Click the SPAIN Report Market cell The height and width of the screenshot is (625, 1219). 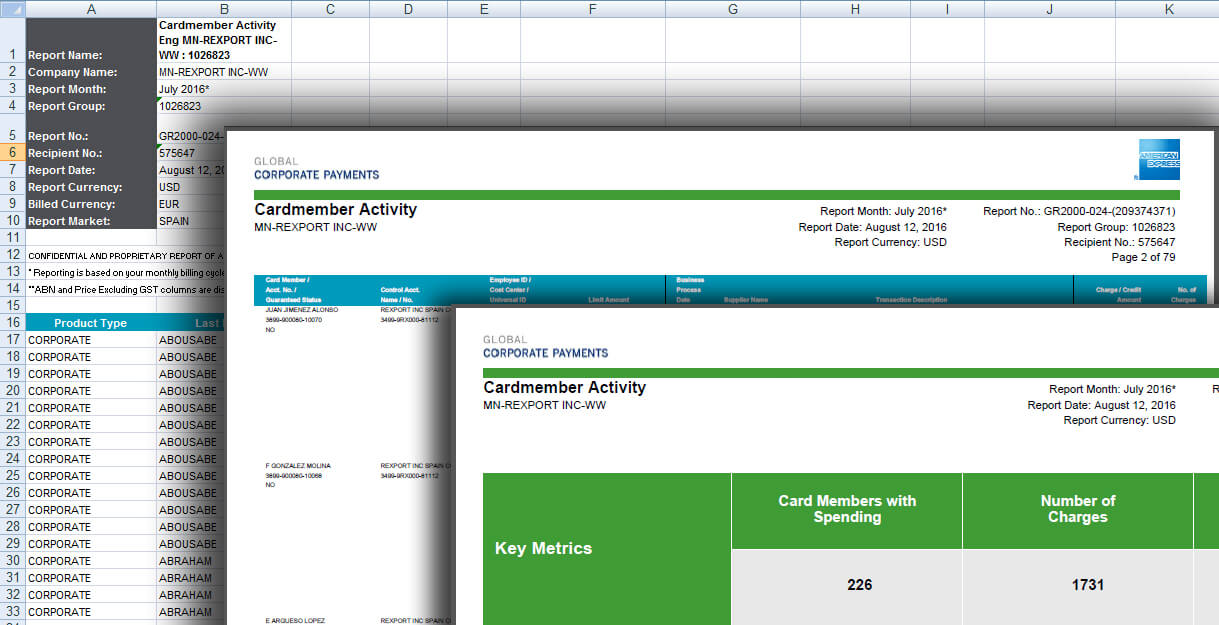[x=172, y=220]
